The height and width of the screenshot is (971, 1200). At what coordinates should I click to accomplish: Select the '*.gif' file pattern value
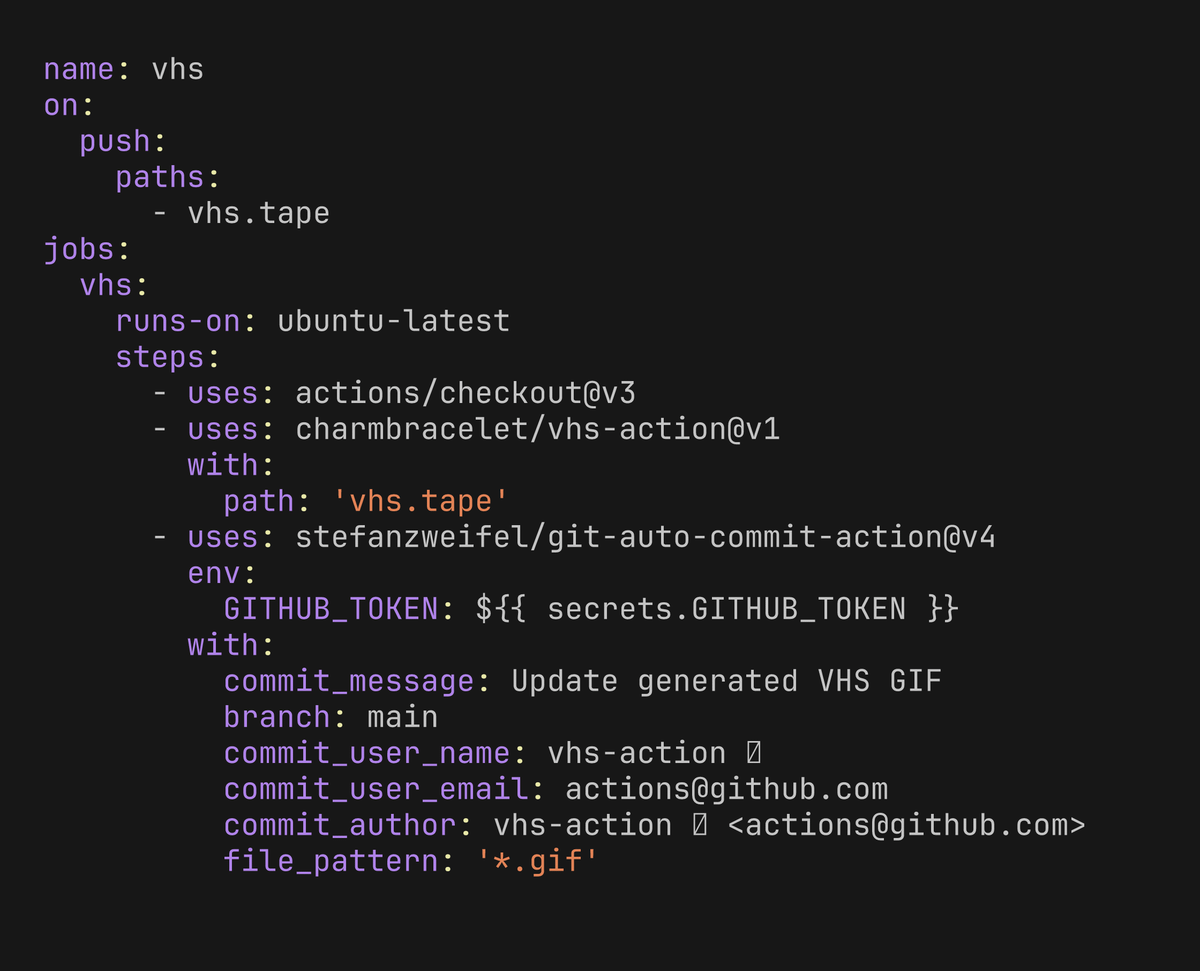coord(537,861)
